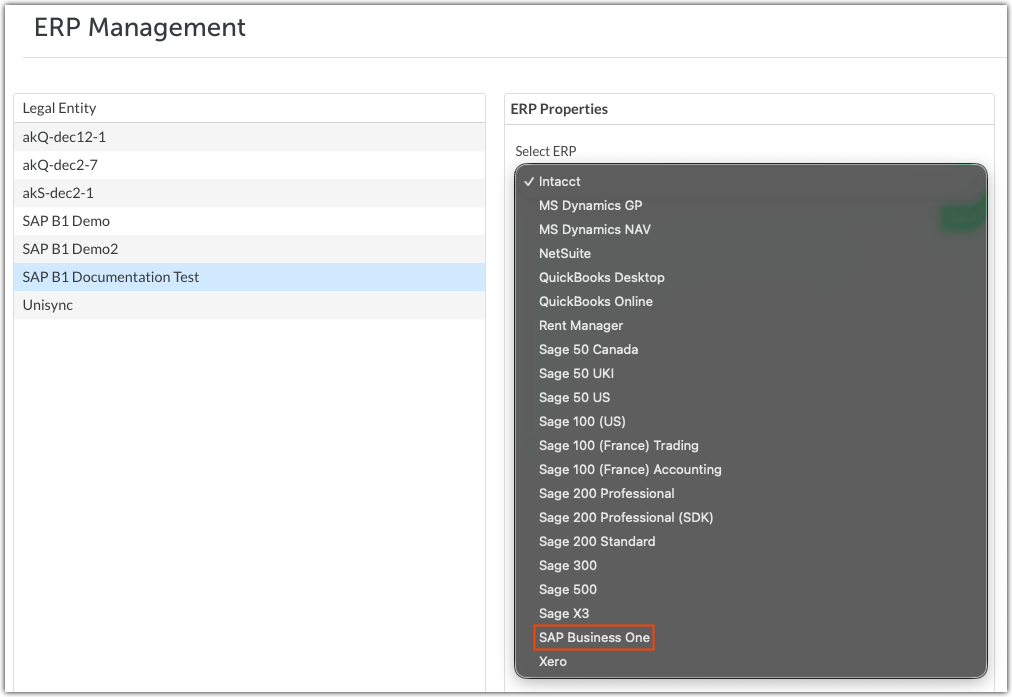Select Sage 300 from the ERP list
Image resolution: width=1012 pixels, height=697 pixels.
(x=751, y=565)
